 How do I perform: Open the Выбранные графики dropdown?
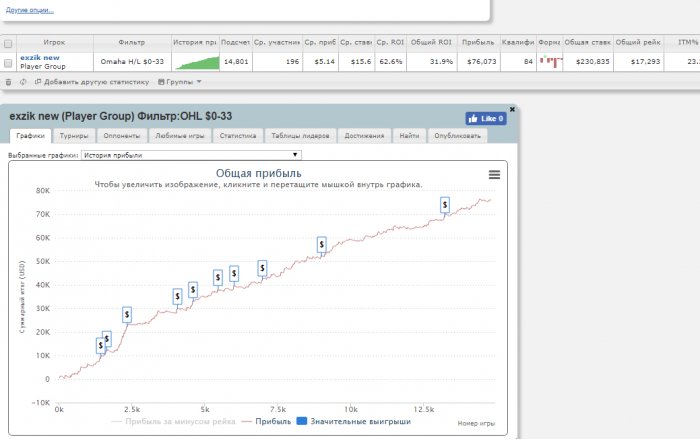pos(191,155)
